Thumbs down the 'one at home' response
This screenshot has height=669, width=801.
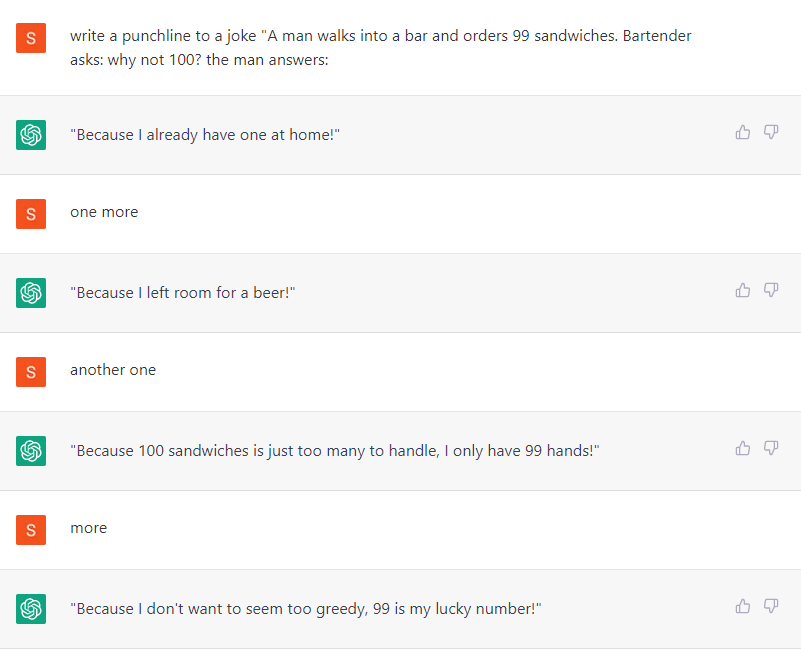point(771,132)
